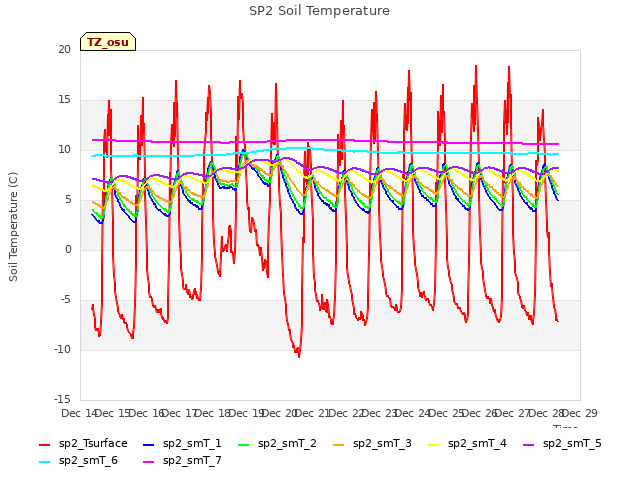Image resolution: width=640 pixels, height=480 pixels.
Task: Toggle the sp2_Tsurface legend entry
Action: pos(83,444)
